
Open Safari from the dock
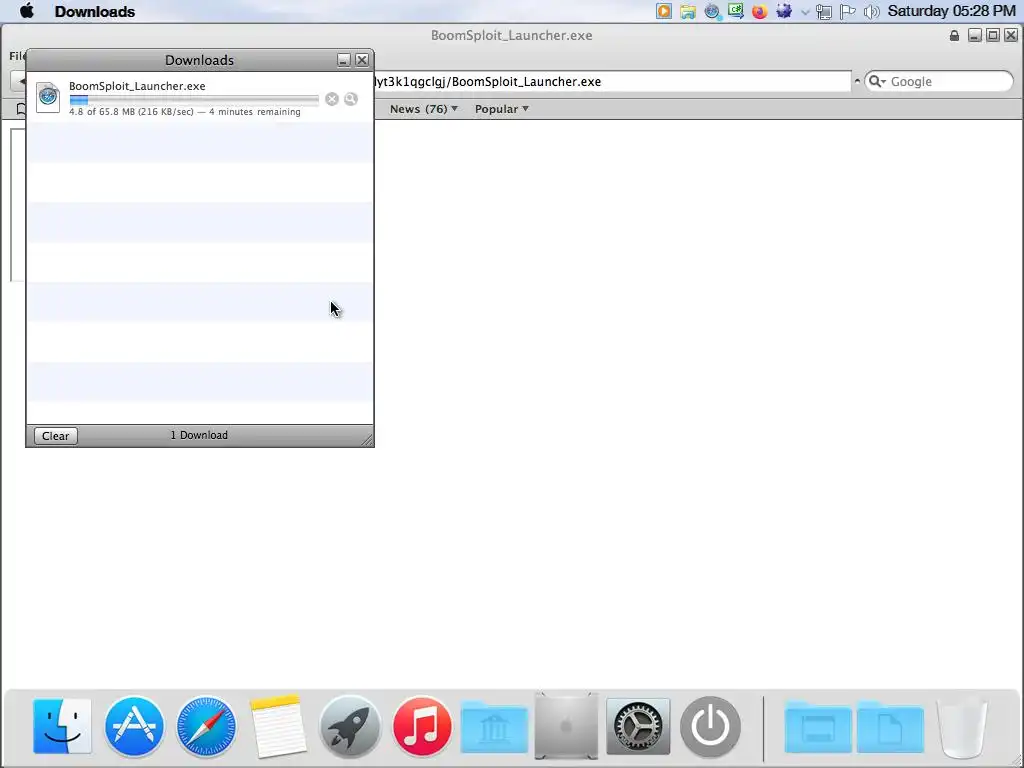[x=206, y=726]
